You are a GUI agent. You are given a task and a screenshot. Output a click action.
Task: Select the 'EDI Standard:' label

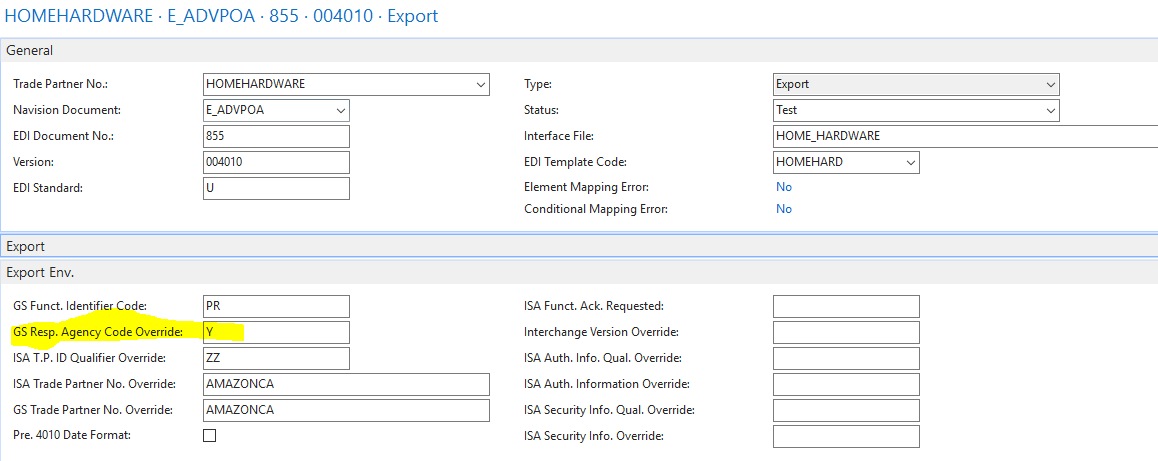point(48,188)
